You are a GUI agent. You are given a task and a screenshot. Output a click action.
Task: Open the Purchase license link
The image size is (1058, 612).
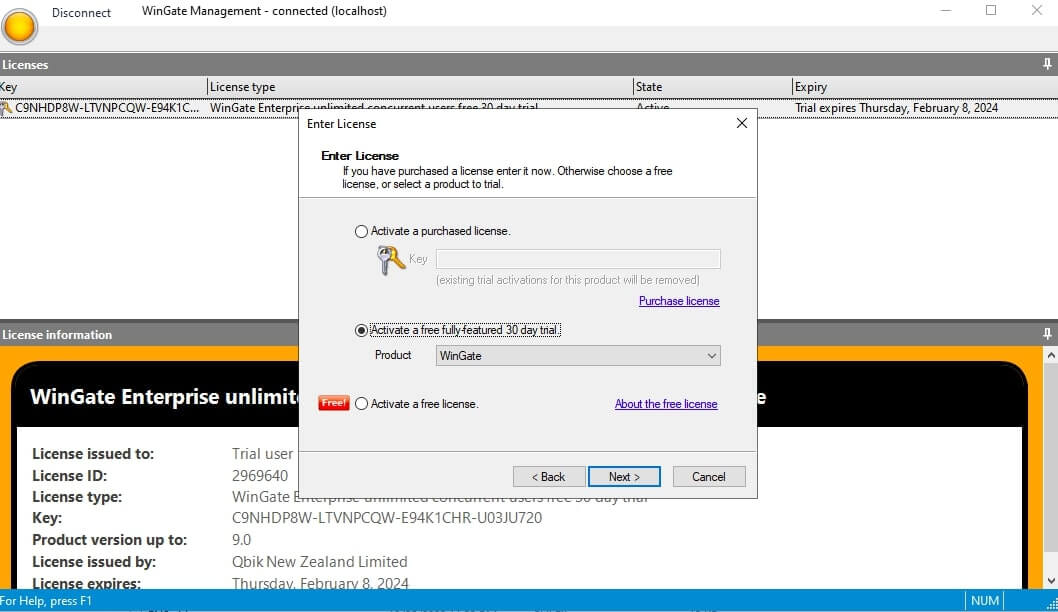click(x=679, y=301)
